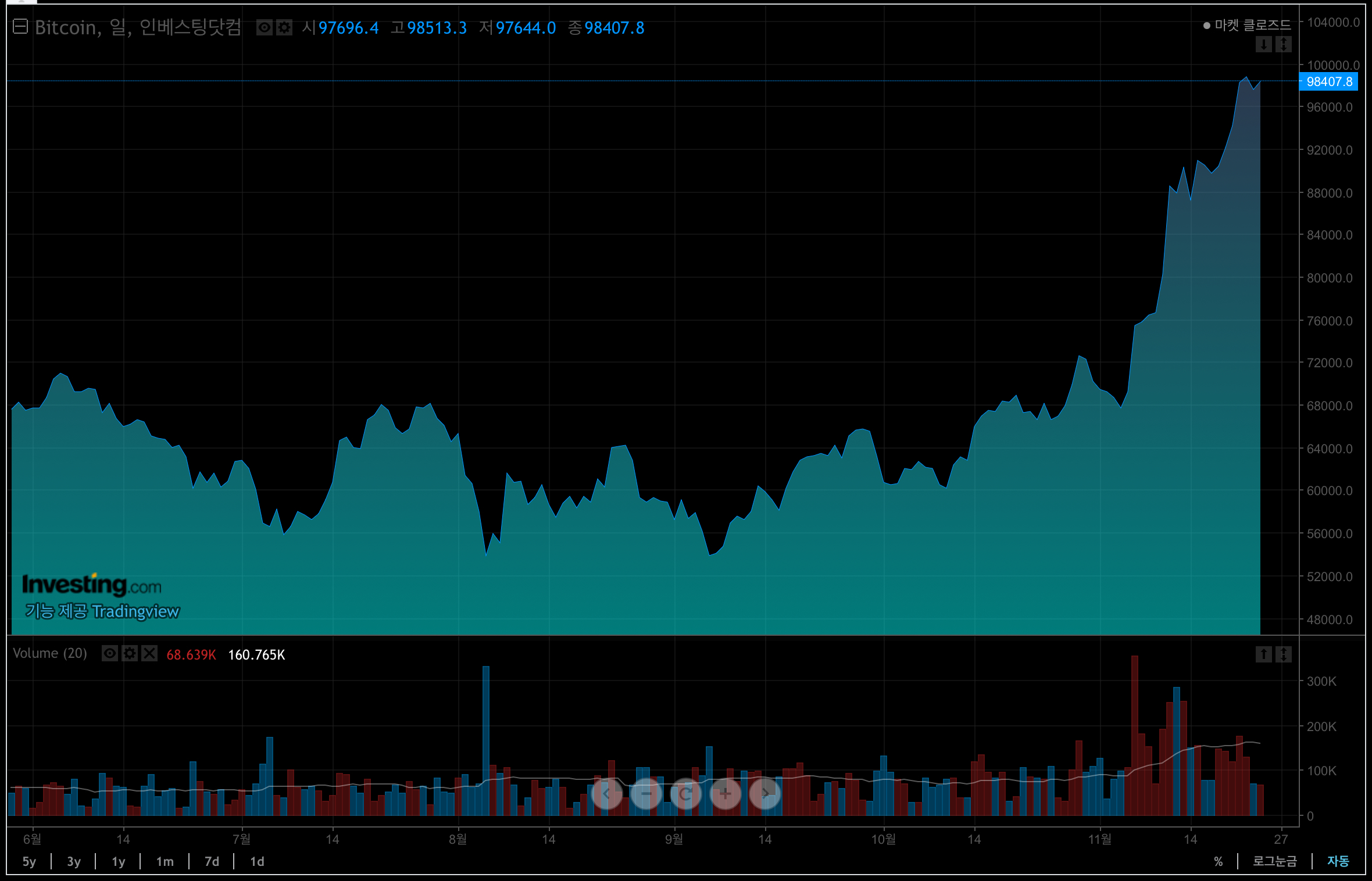This screenshot has width=1372, height=881.
Task: Open Bitcoin series settings gear
Action: click(x=284, y=27)
